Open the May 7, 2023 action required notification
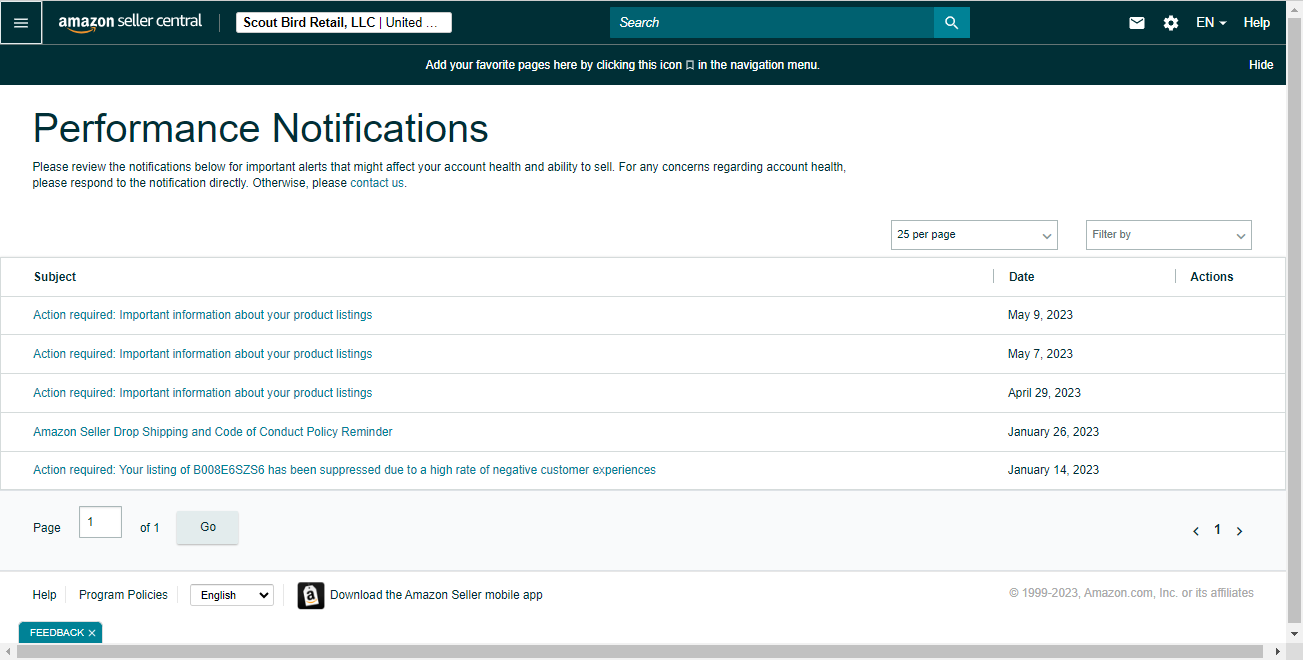1303x660 pixels. click(x=202, y=354)
